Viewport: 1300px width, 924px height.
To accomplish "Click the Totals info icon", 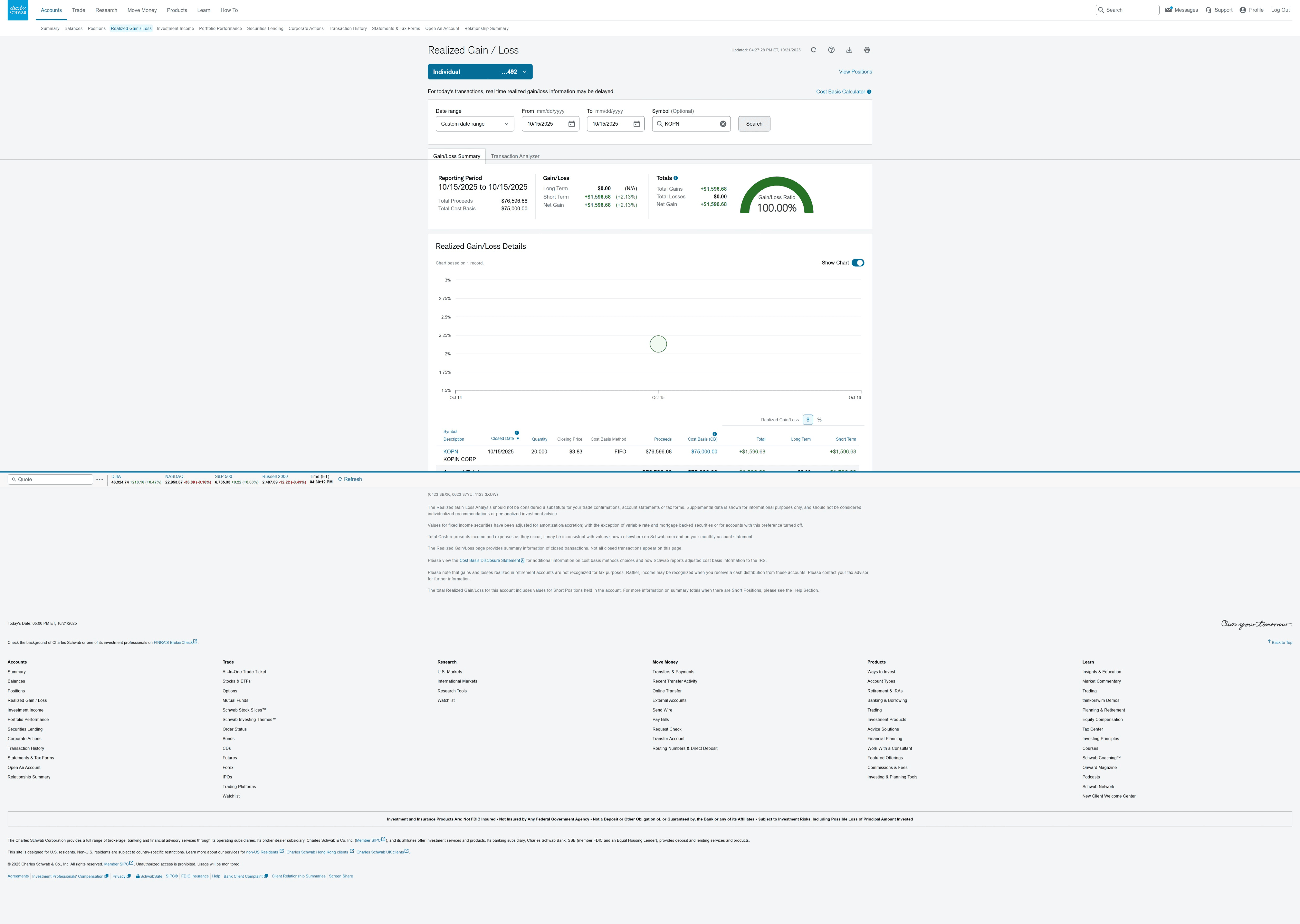I will point(676,178).
